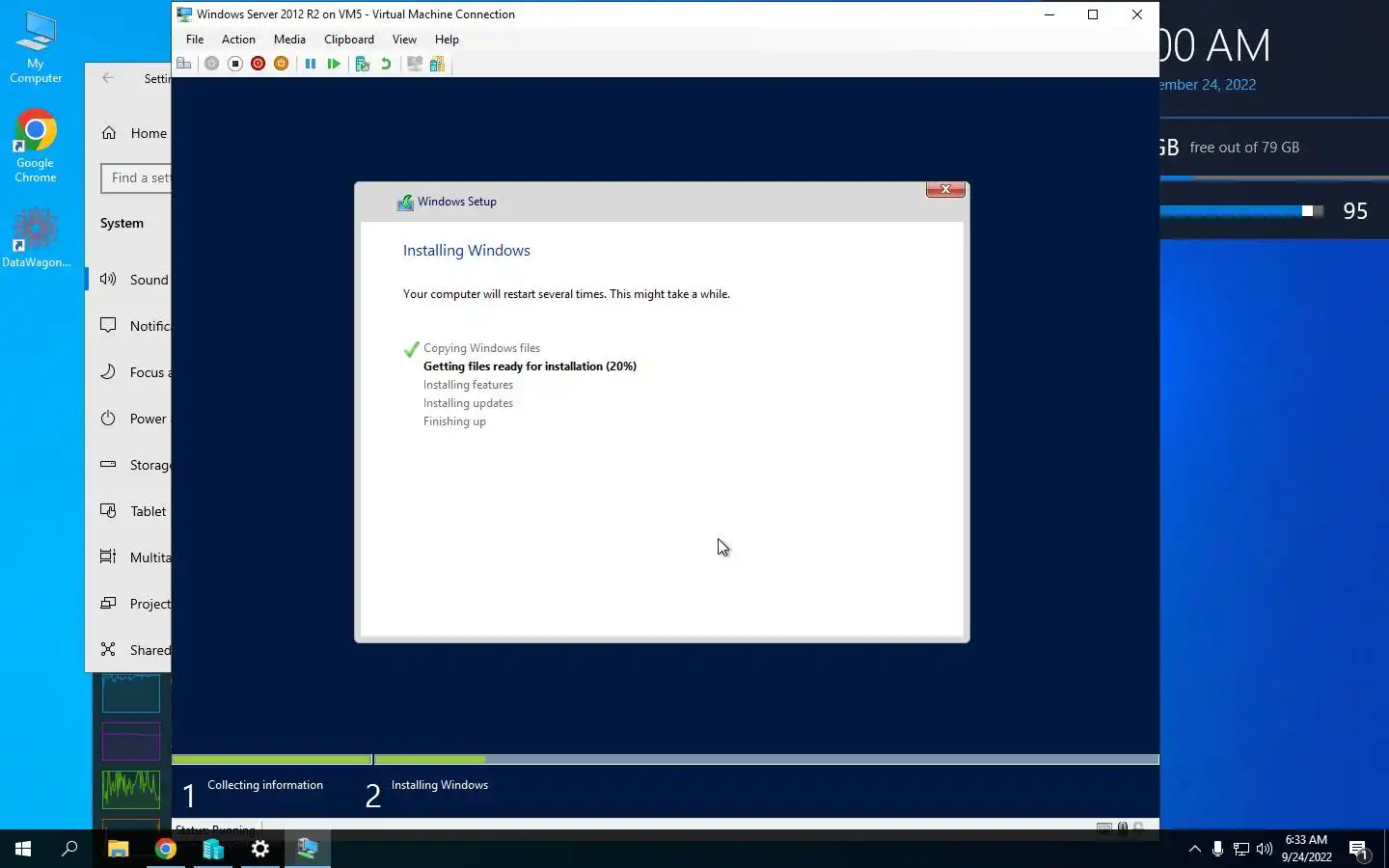
Task: Click the purple performance graph thumbnail
Action: pos(131,742)
